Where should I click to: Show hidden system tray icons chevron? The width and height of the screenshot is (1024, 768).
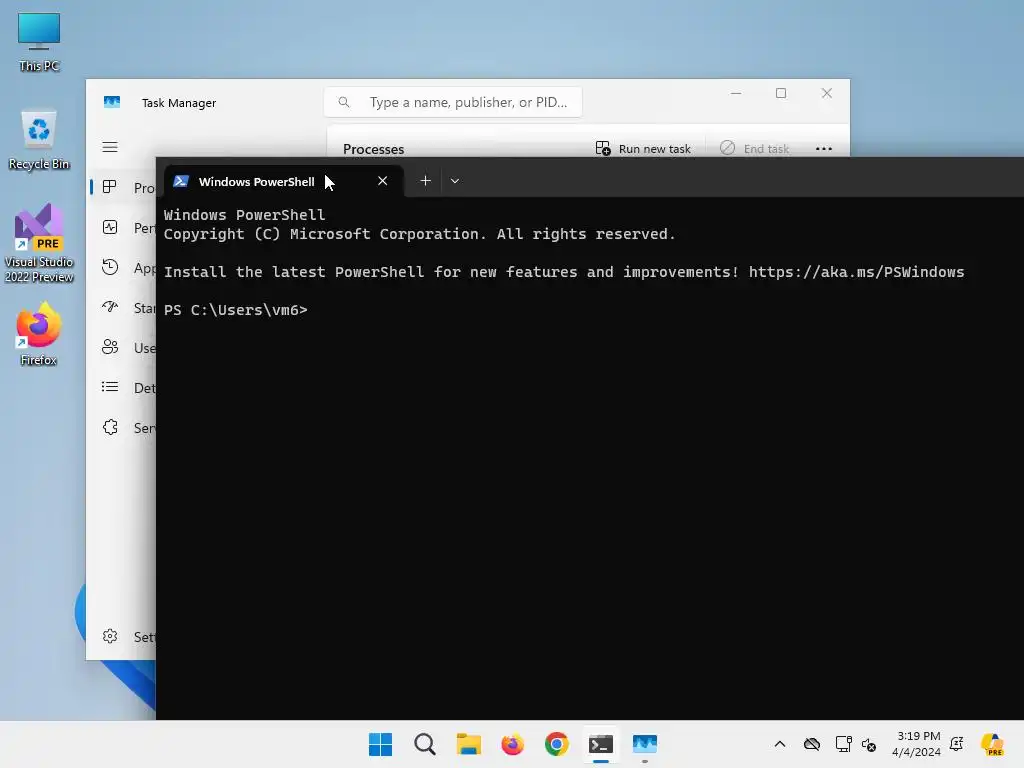(x=780, y=744)
